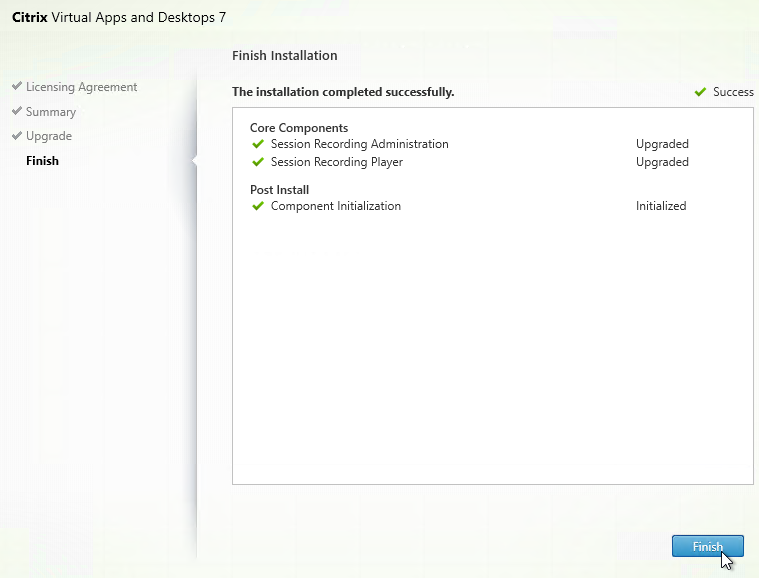Click the checkmark beside Licensing Agreement
This screenshot has height=578, width=759.
click(17, 86)
